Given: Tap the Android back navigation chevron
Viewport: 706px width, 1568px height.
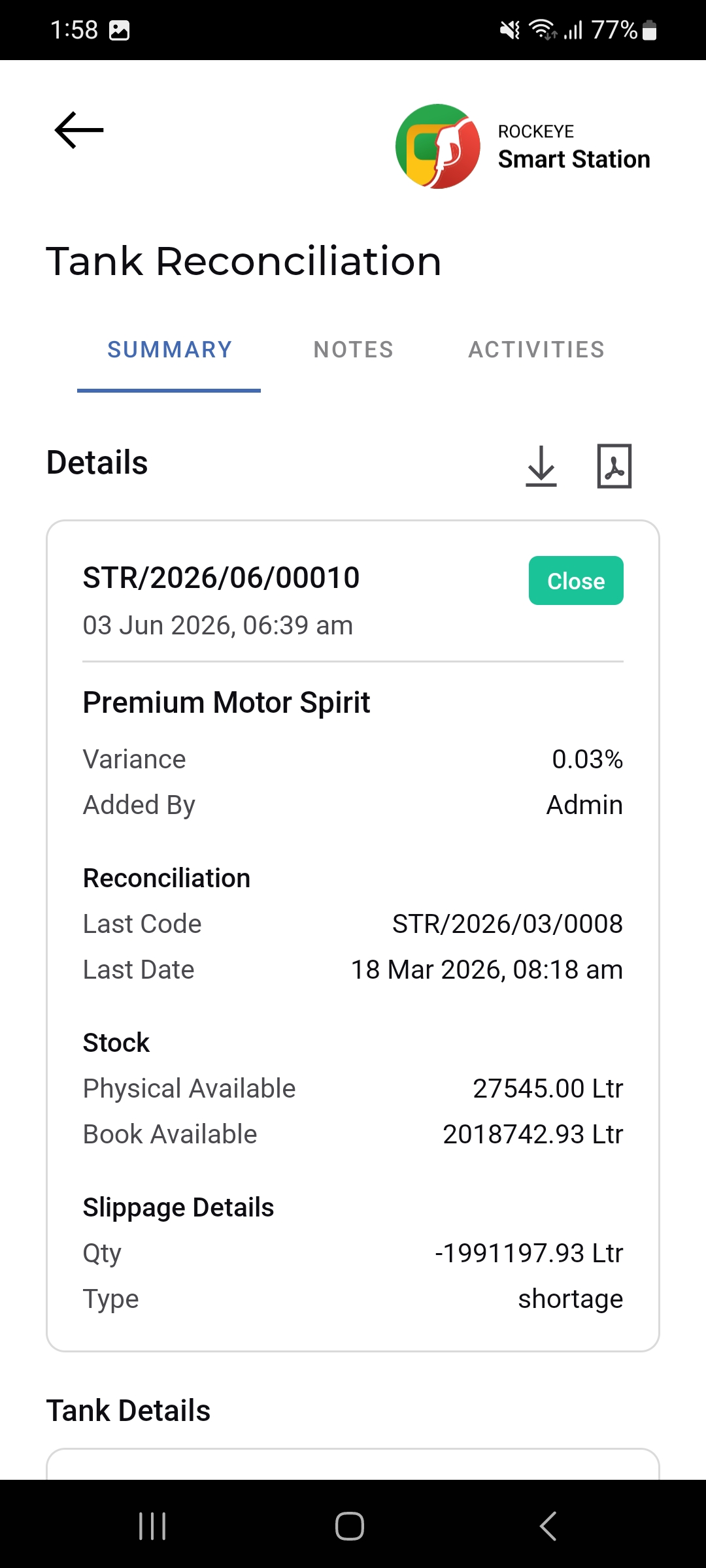Looking at the screenshot, I should (548, 1526).
